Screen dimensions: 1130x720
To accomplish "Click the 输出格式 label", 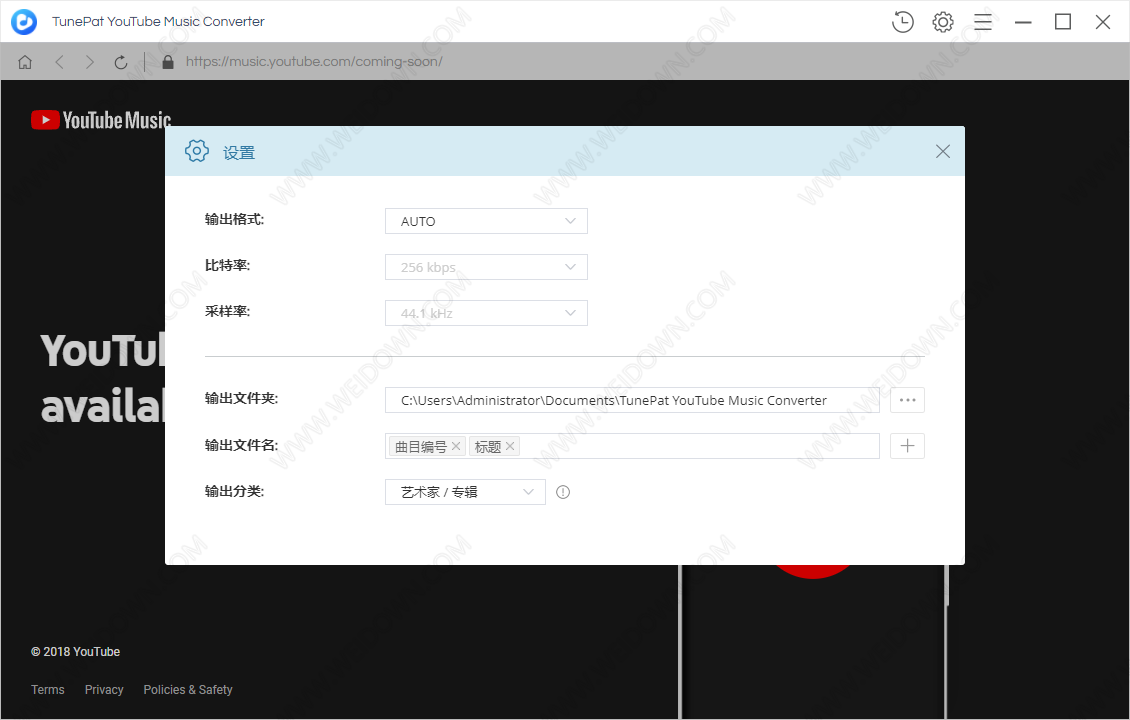I will pos(234,220).
